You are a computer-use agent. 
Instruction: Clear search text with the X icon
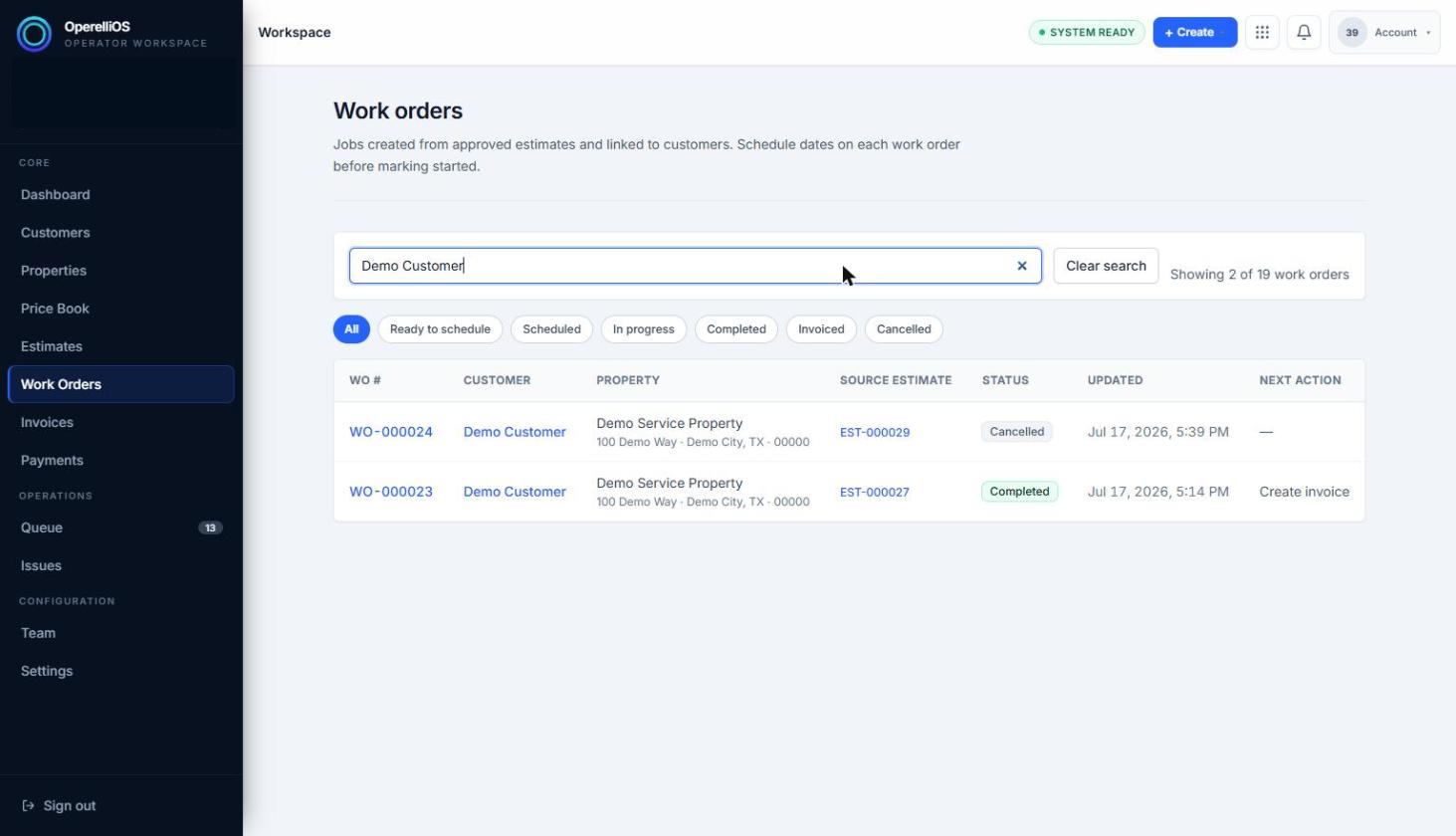click(x=1022, y=266)
